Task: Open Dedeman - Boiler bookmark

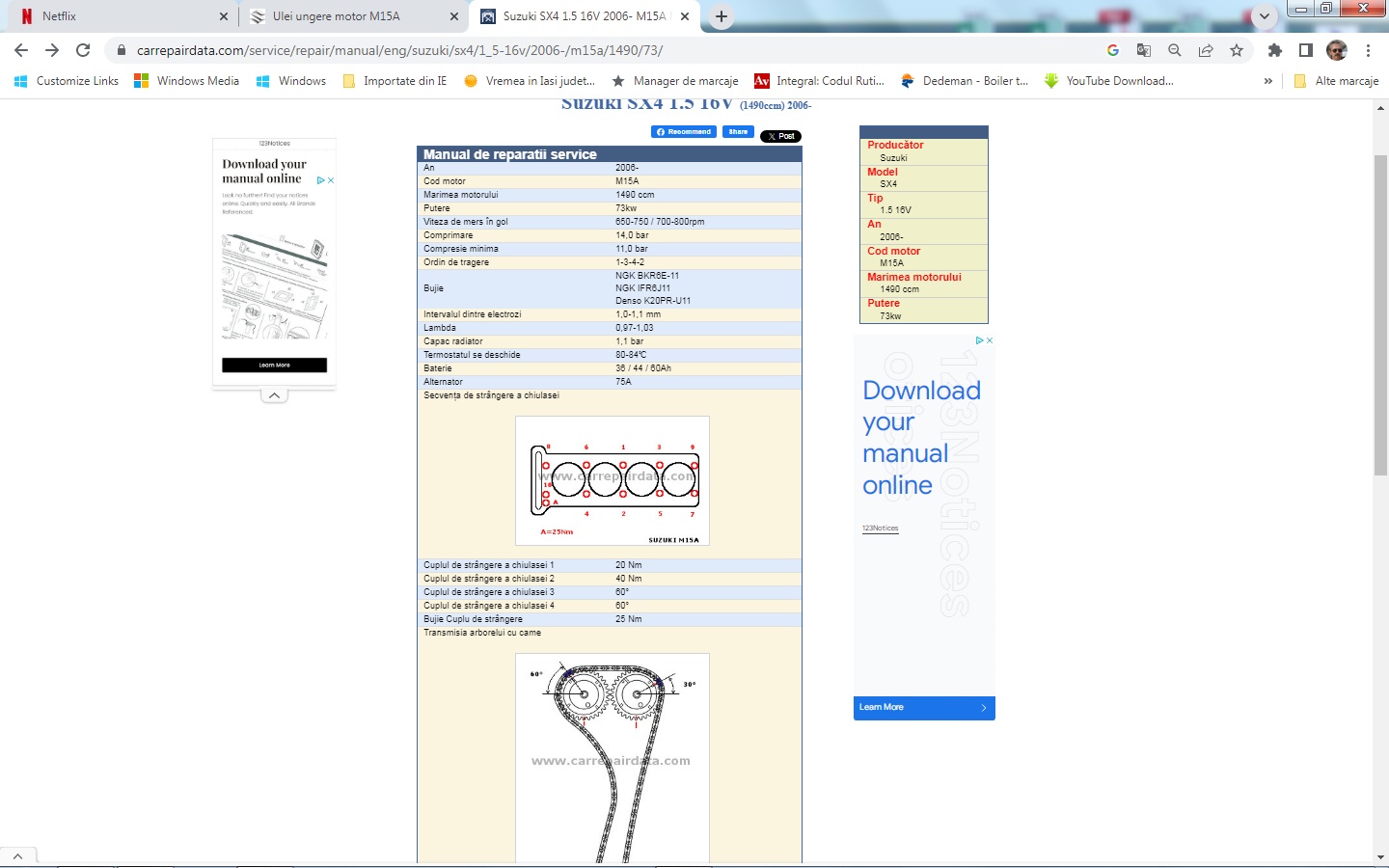Action: click(x=965, y=81)
